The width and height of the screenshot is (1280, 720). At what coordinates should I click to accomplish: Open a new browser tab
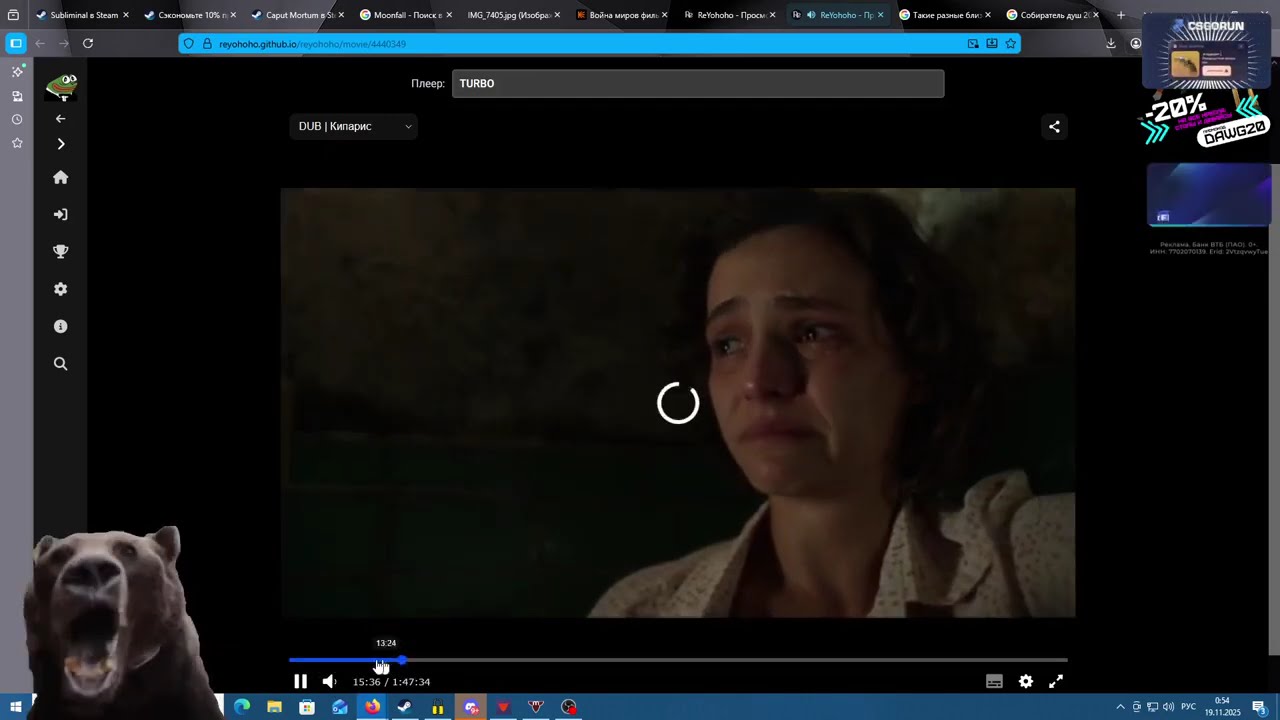point(1120,15)
